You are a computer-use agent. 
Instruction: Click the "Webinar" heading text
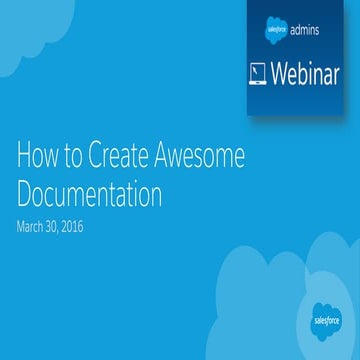coord(305,74)
